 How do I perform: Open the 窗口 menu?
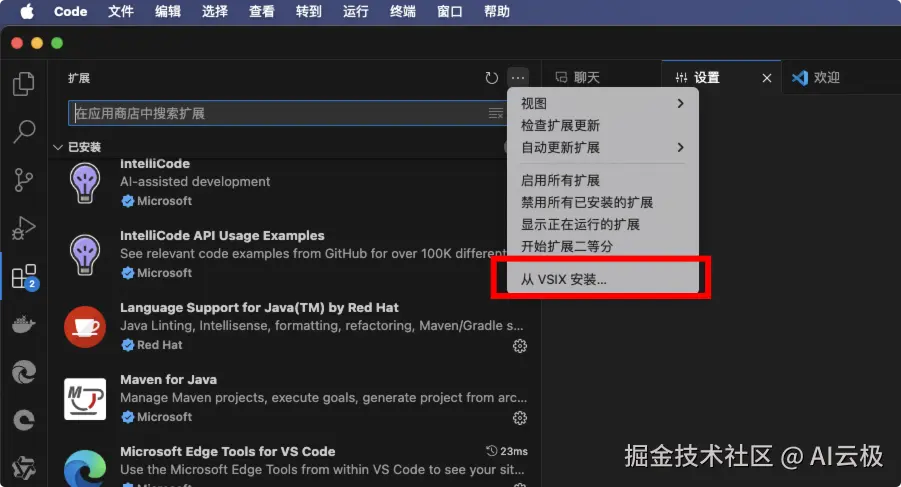click(x=450, y=11)
